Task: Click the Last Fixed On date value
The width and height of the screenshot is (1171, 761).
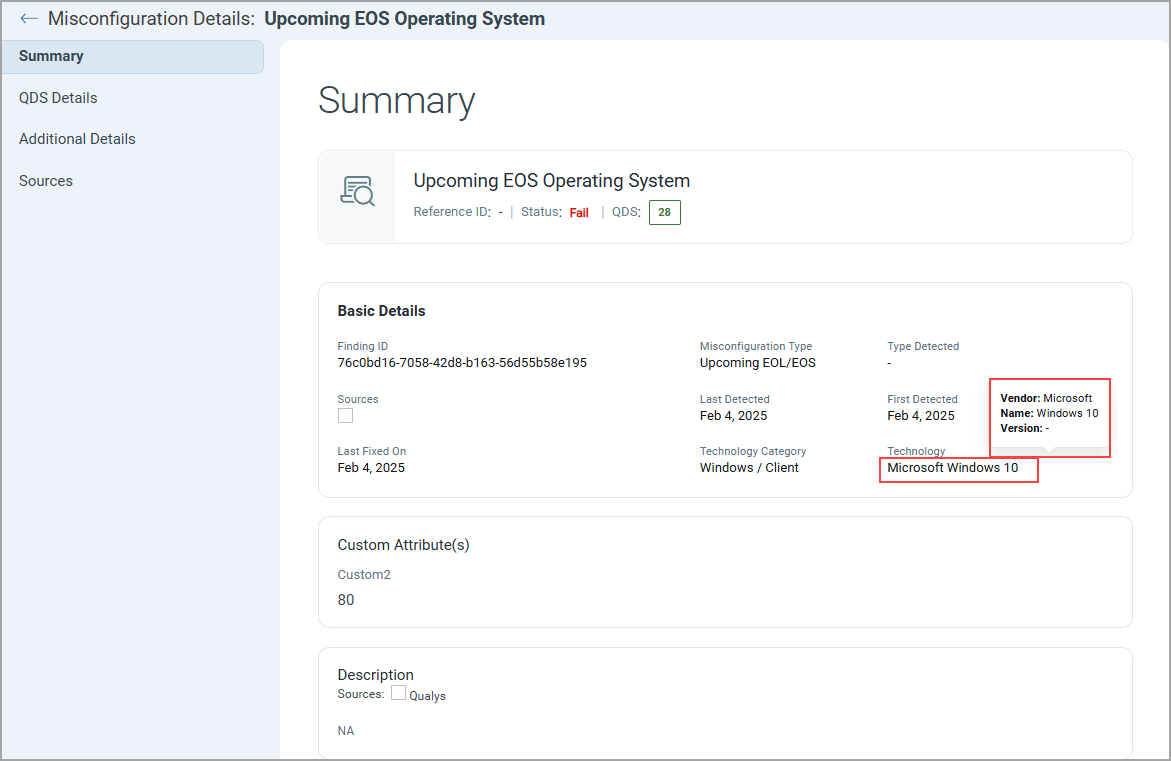Action: click(x=371, y=468)
